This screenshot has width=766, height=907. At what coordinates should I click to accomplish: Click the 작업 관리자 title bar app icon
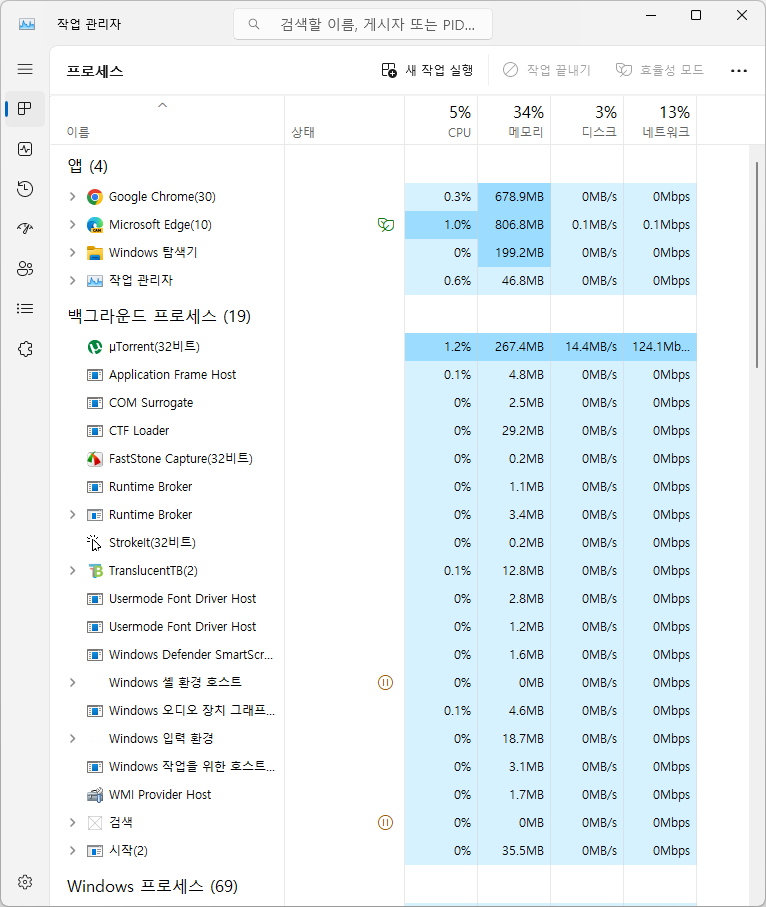27,24
